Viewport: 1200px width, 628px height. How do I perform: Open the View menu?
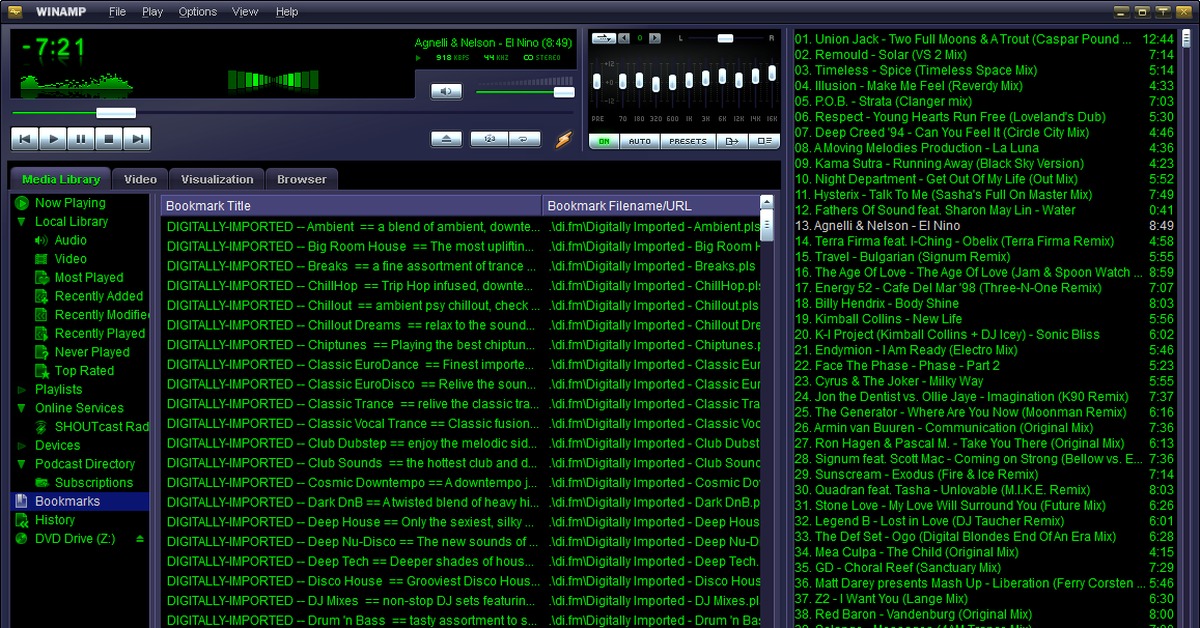click(x=245, y=12)
